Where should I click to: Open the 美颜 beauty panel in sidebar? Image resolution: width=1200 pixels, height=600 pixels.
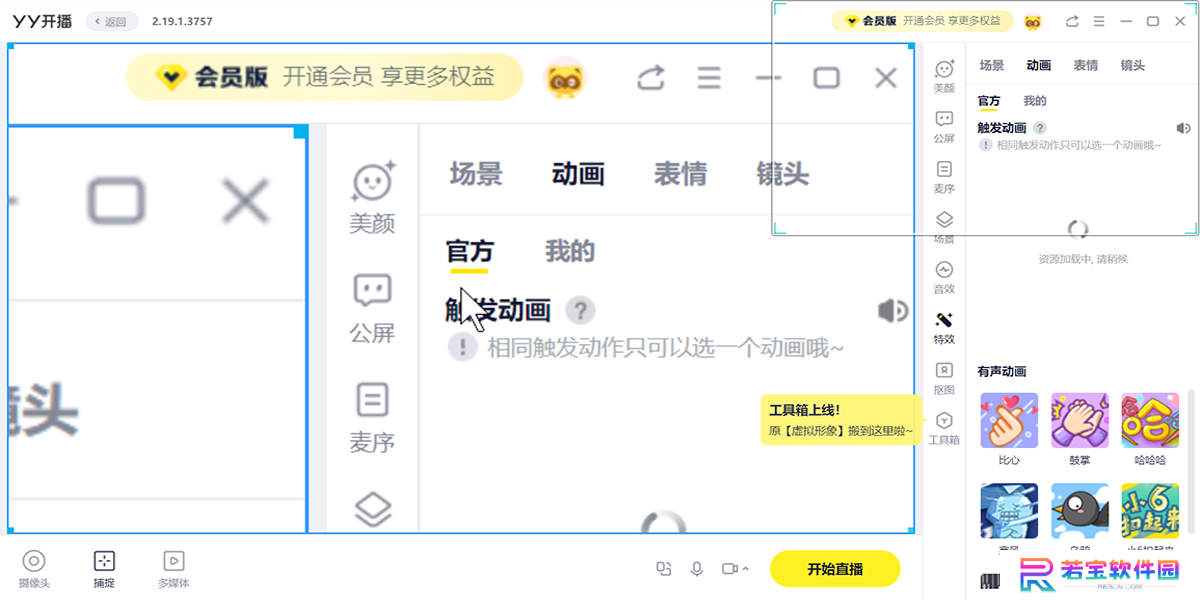pos(944,76)
